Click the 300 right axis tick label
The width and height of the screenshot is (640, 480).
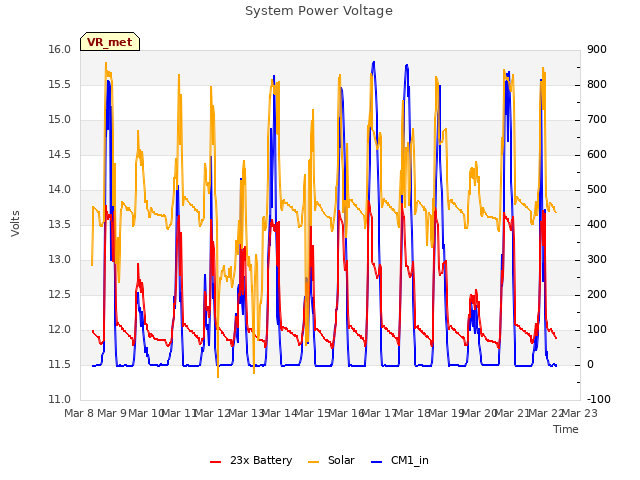click(597, 260)
